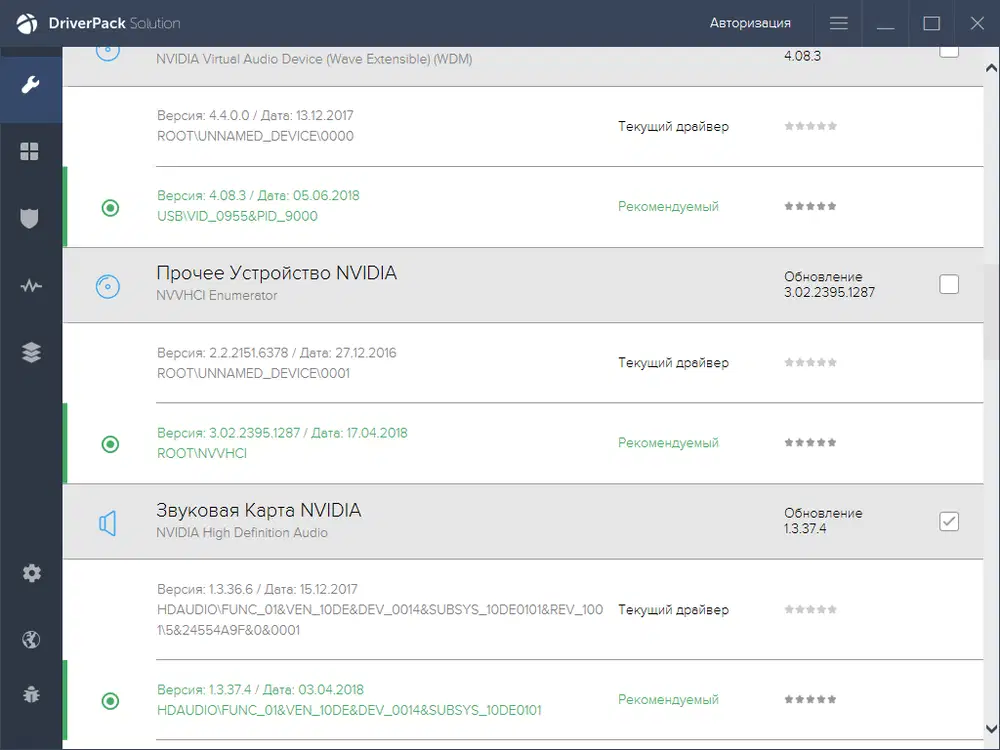
Task: Click the Авторизация login link
Action: [750, 23]
